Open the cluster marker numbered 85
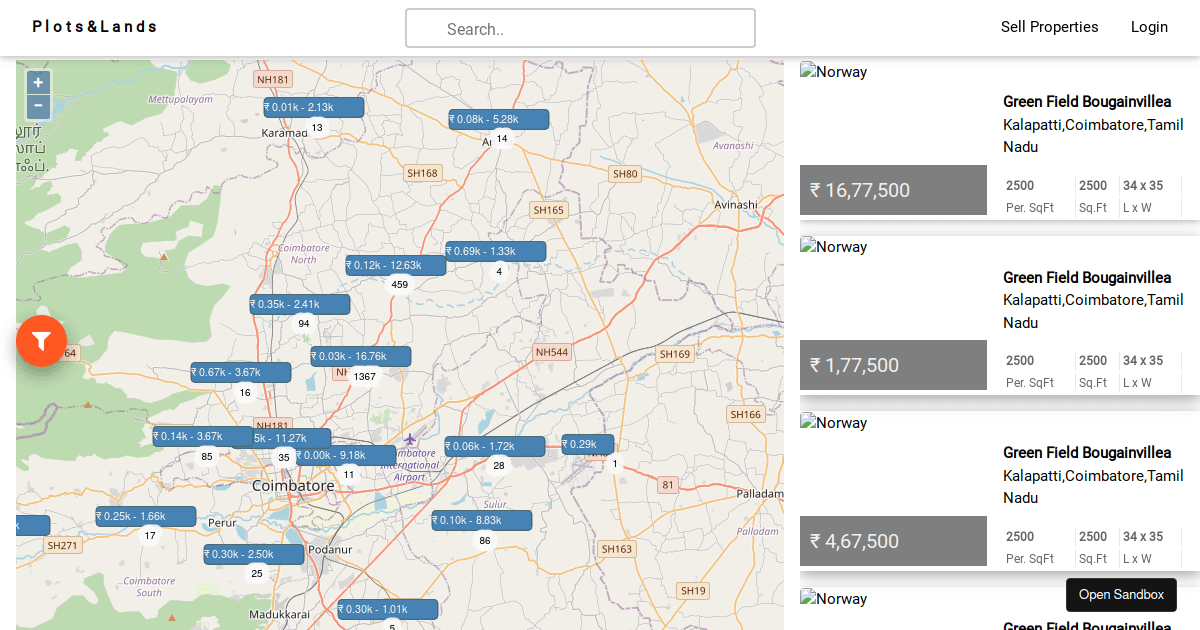The width and height of the screenshot is (1200, 630). (207, 457)
